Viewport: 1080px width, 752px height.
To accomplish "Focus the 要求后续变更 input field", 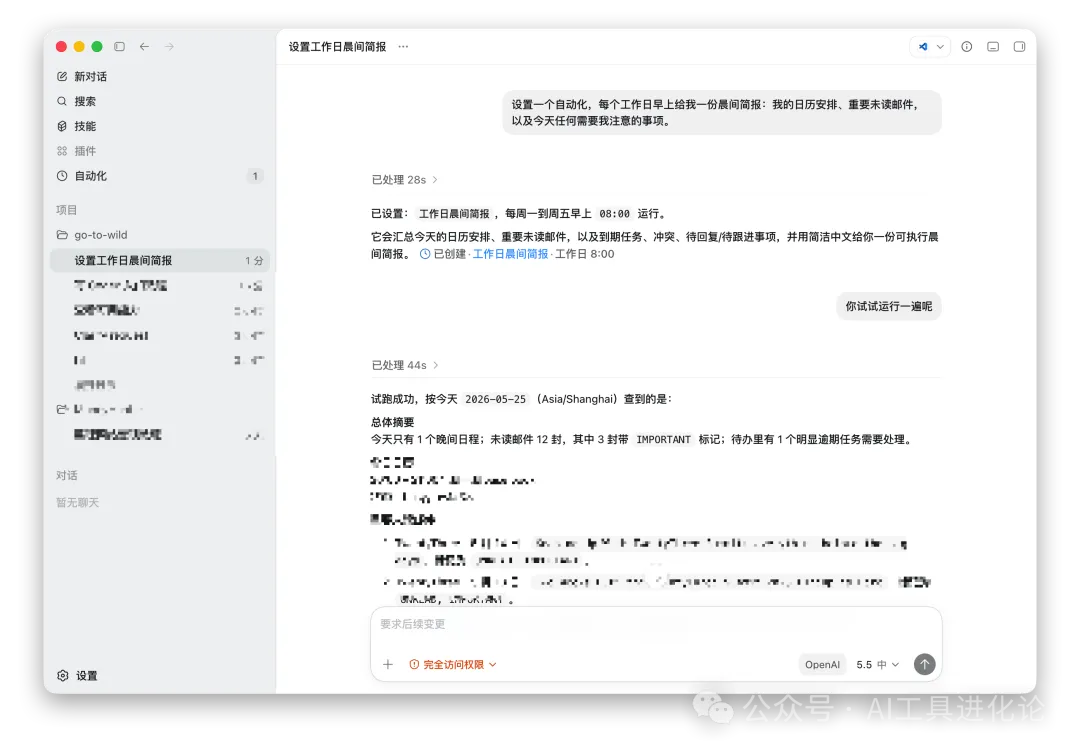I will [656, 625].
